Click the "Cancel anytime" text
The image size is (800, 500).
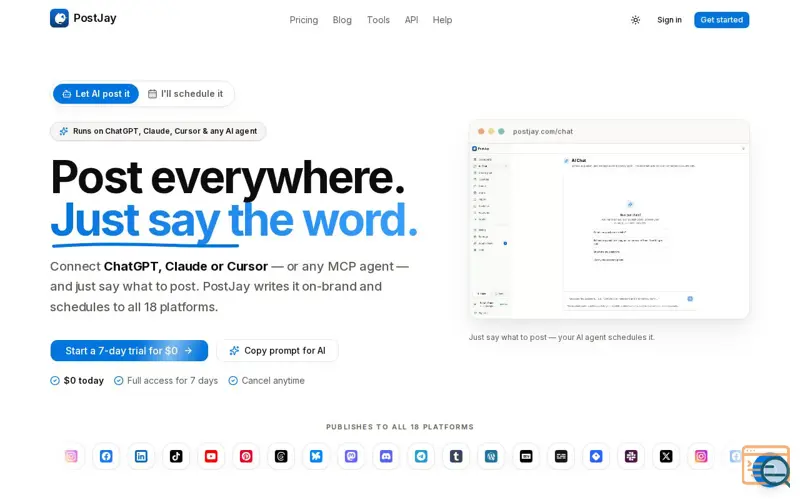[x=273, y=381]
